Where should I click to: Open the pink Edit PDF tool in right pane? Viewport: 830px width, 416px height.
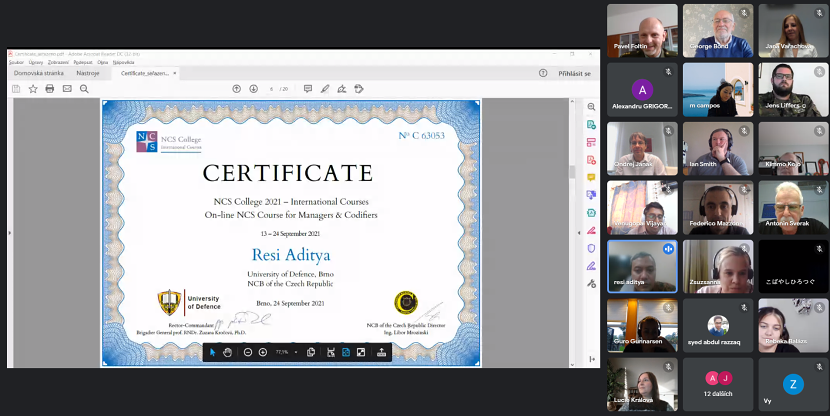[x=591, y=142]
